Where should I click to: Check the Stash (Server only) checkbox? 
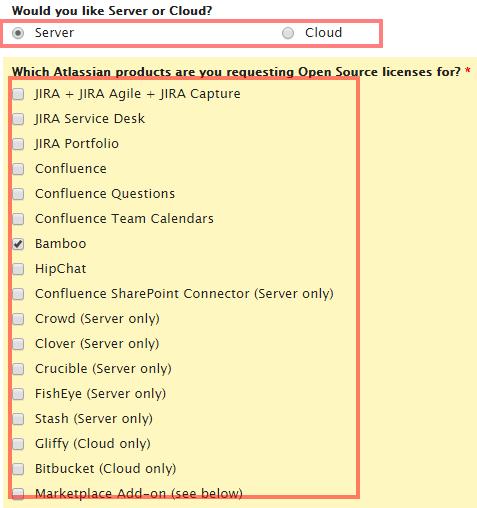[x=18, y=419]
